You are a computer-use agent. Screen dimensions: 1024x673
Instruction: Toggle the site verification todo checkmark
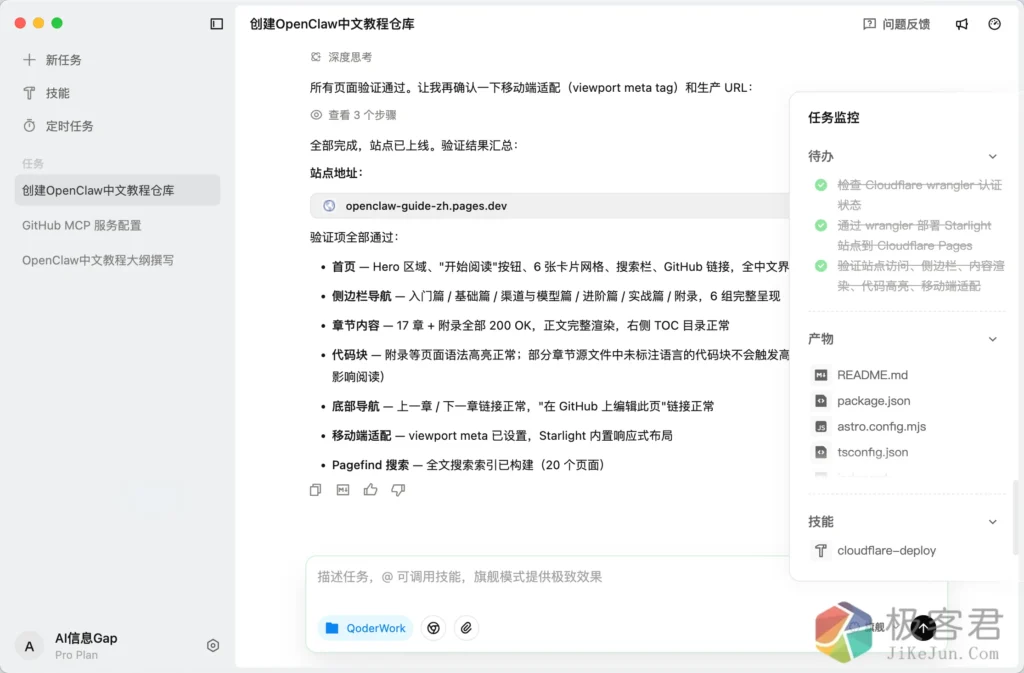coord(821,266)
